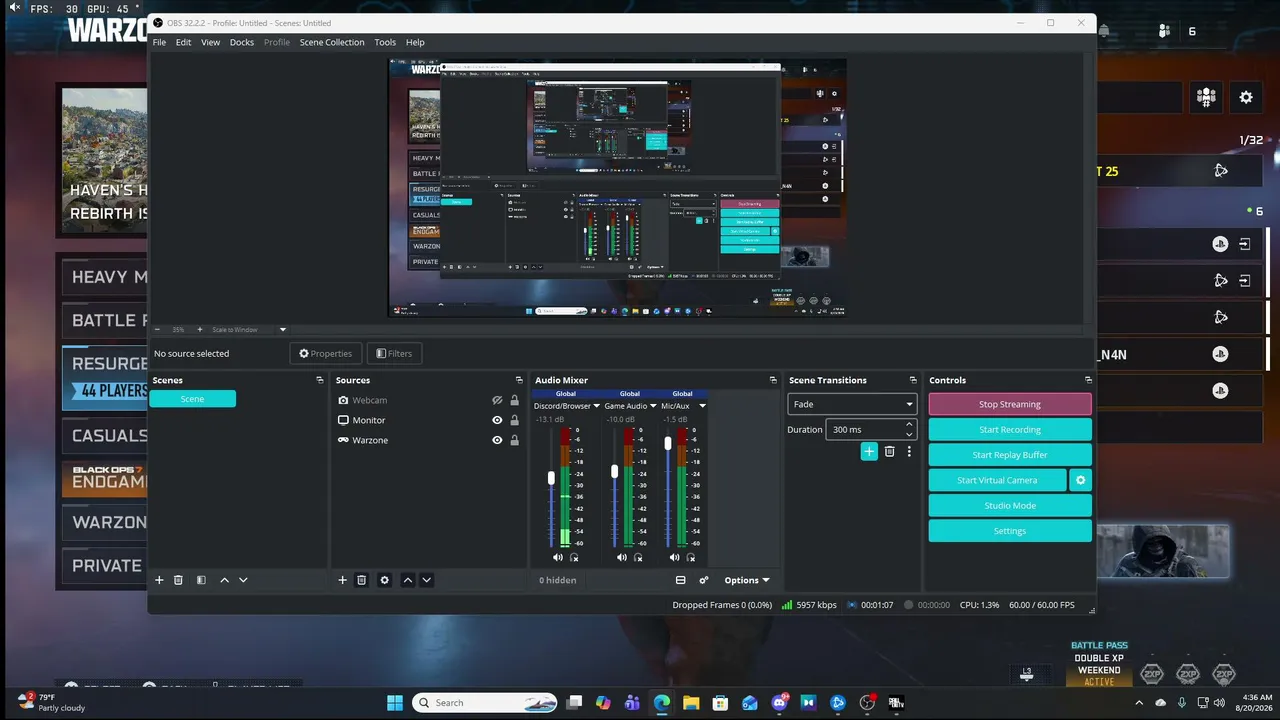Open File Explorer from taskbar
The image size is (1280, 720).
691,703
